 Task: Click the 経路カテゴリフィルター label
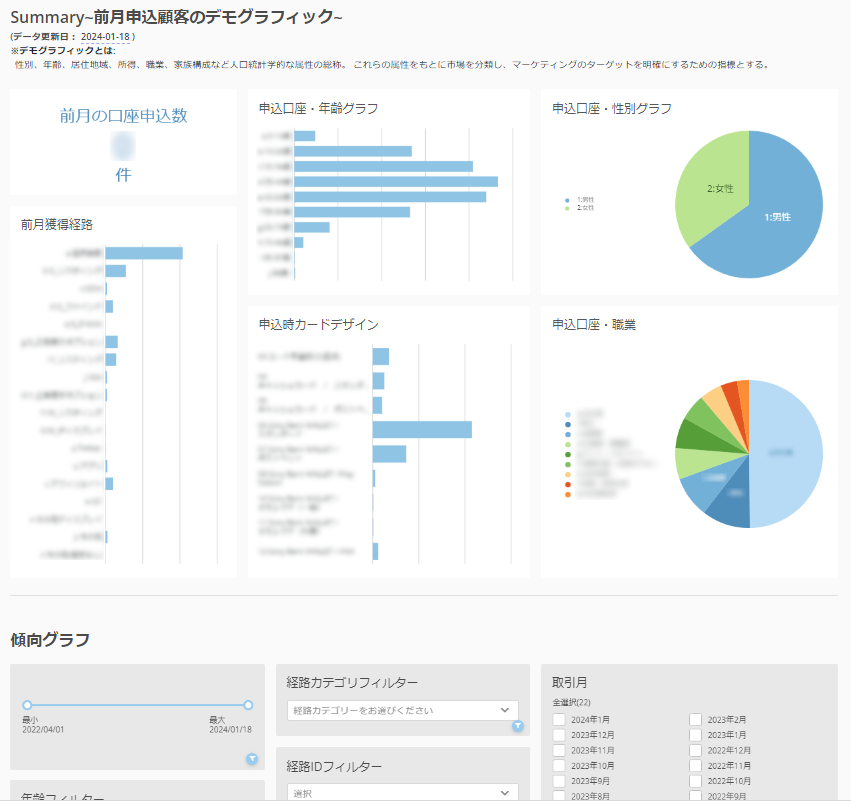click(352, 682)
